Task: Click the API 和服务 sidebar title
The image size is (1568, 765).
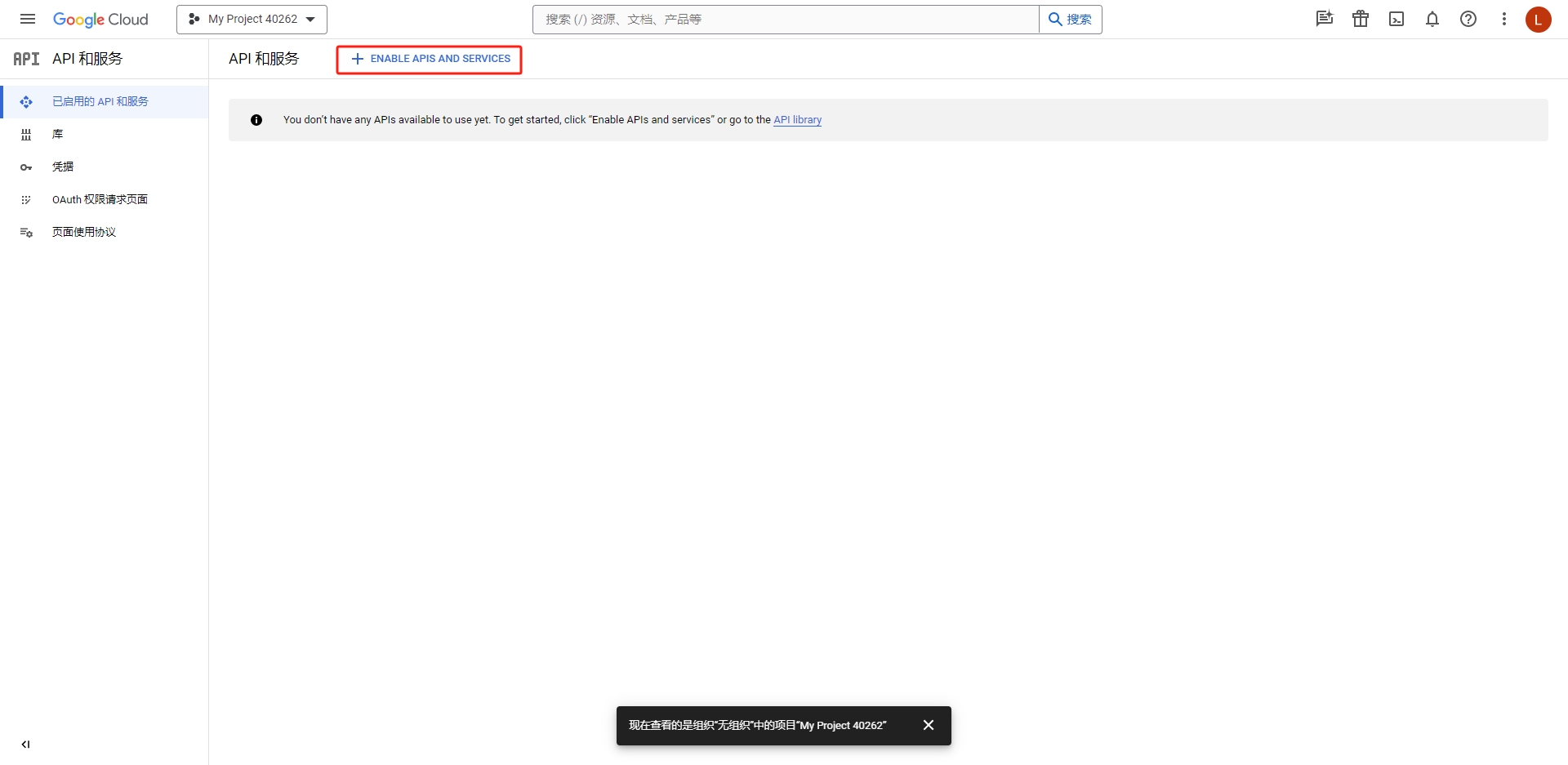Action: coord(87,59)
